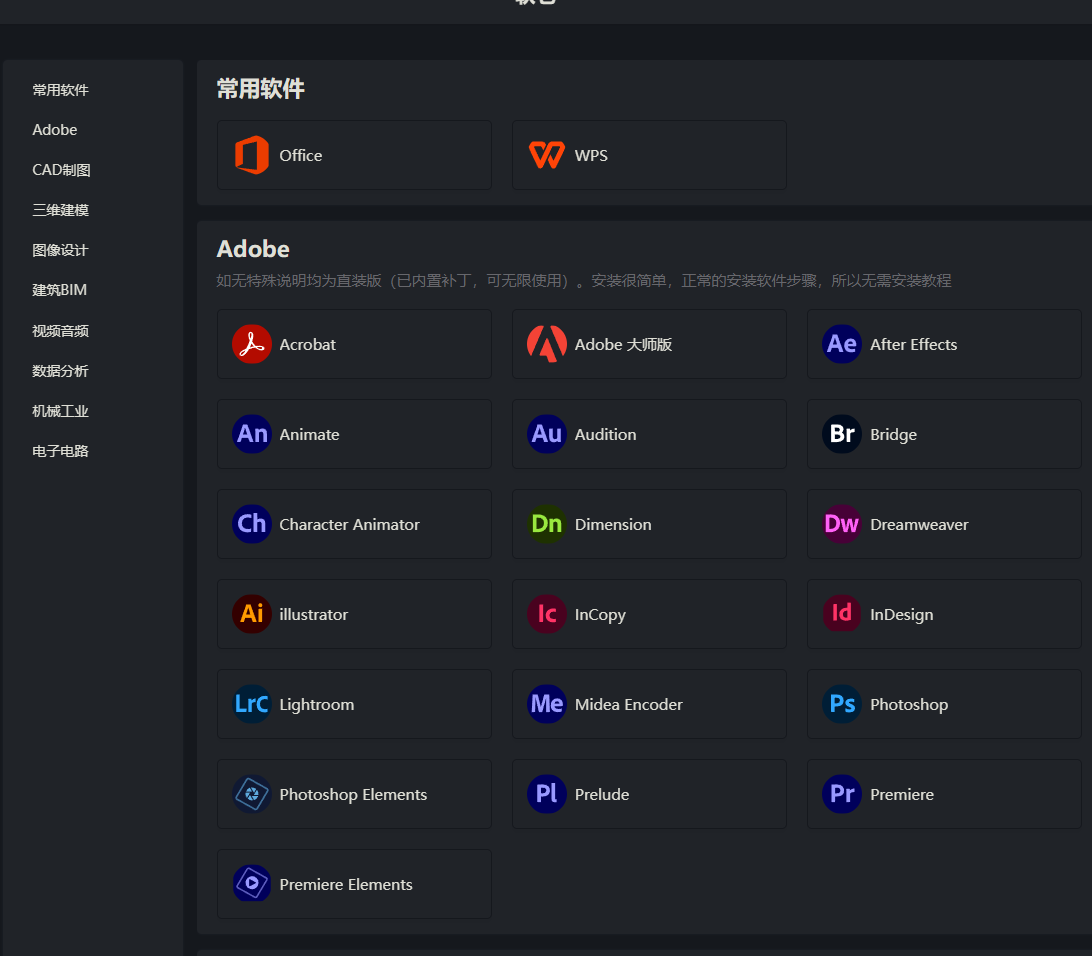
Task: Click the Prelude text label
Action: [x=602, y=794]
